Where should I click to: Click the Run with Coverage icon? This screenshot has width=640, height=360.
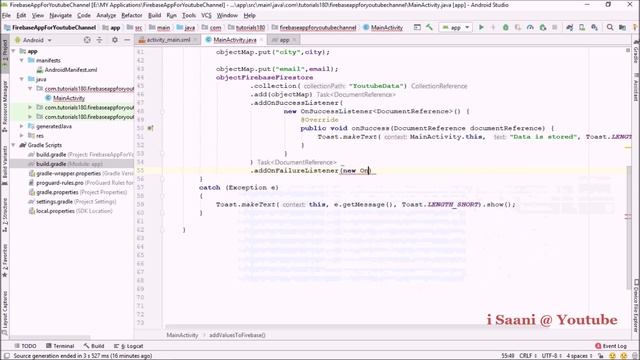(x=518, y=27)
